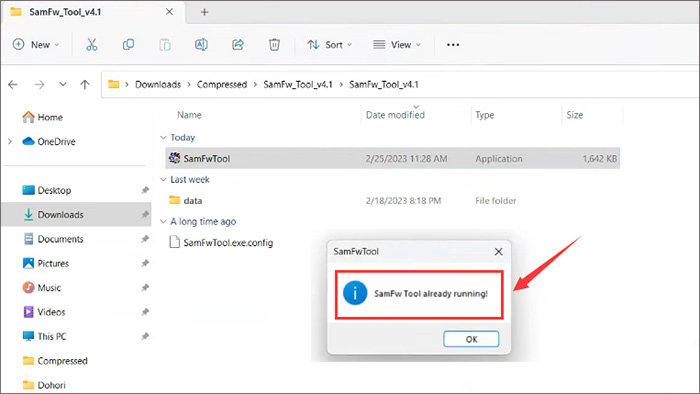The image size is (700, 394).
Task: Open the New item dropdown
Action: [x=36, y=45]
